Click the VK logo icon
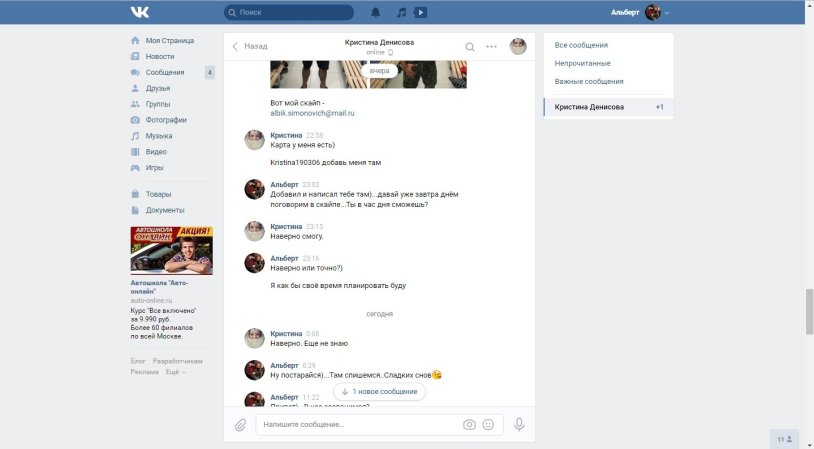814x449 pixels. 139,12
